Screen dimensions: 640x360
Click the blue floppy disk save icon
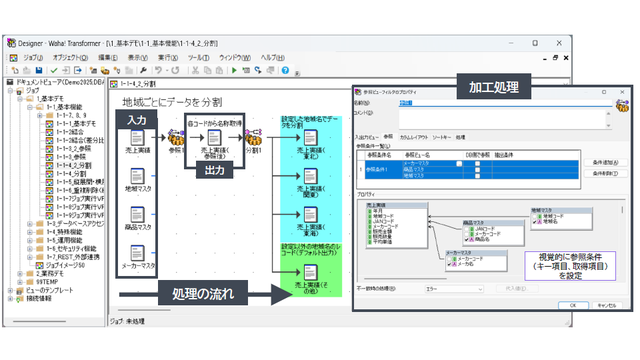[x=39, y=70]
